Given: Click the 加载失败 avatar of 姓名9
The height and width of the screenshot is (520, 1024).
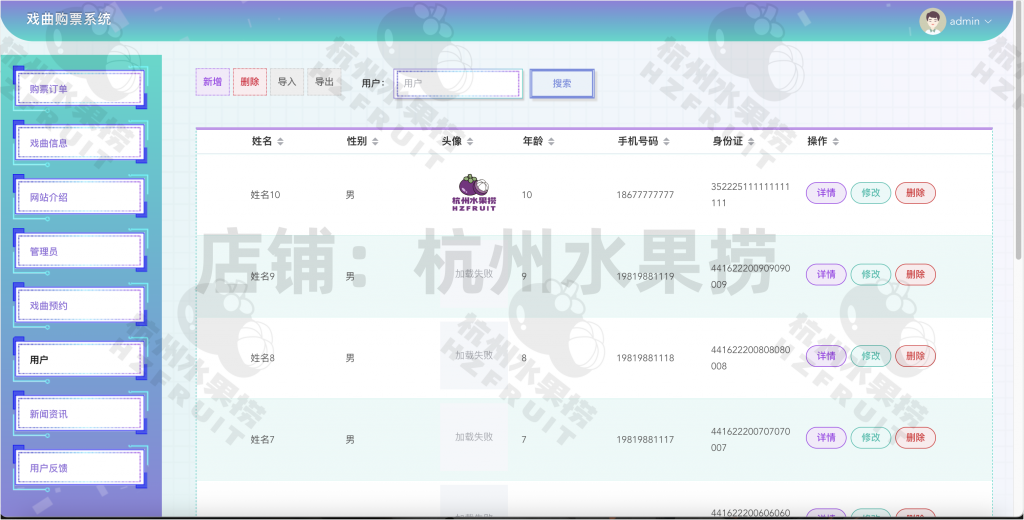Looking at the screenshot, I should pyautogui.click(x=474, y=274).
